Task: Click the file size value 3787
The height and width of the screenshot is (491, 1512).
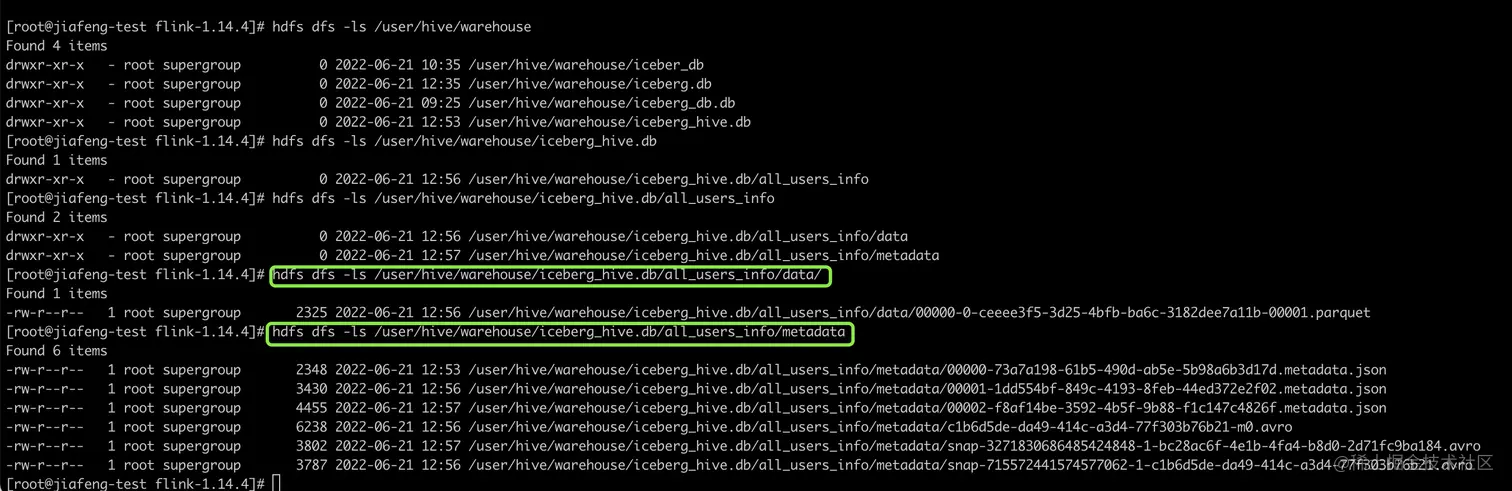Action: [311, 465]
